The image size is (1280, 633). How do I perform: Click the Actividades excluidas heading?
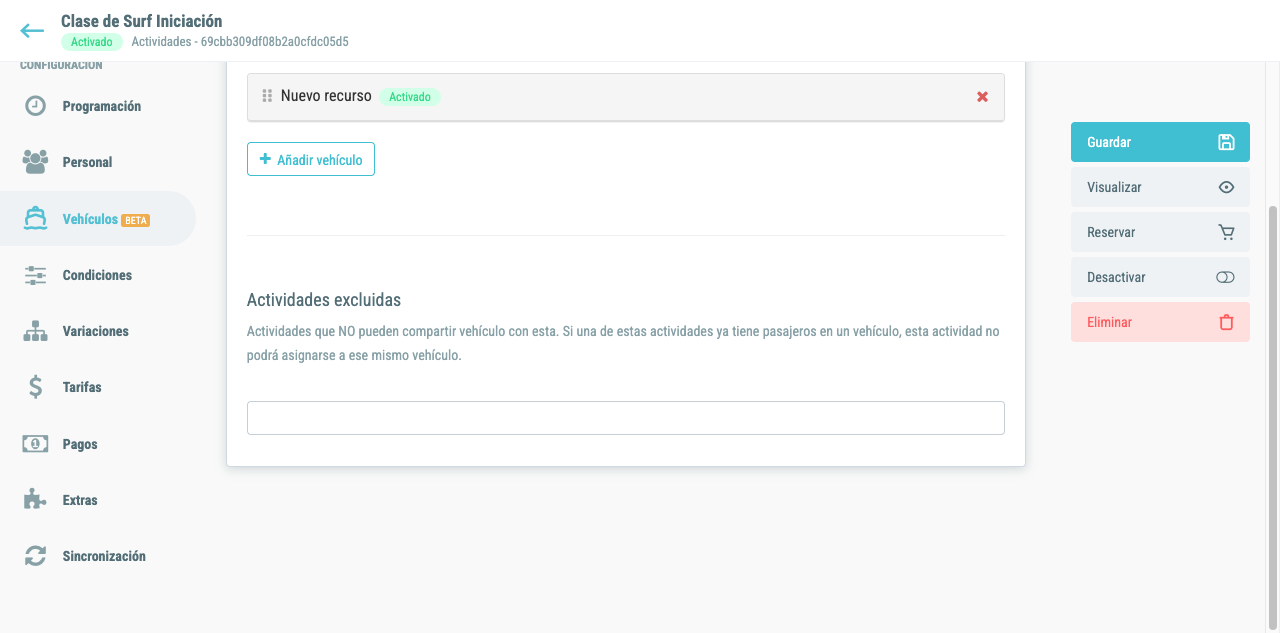(x=324, y=300)
